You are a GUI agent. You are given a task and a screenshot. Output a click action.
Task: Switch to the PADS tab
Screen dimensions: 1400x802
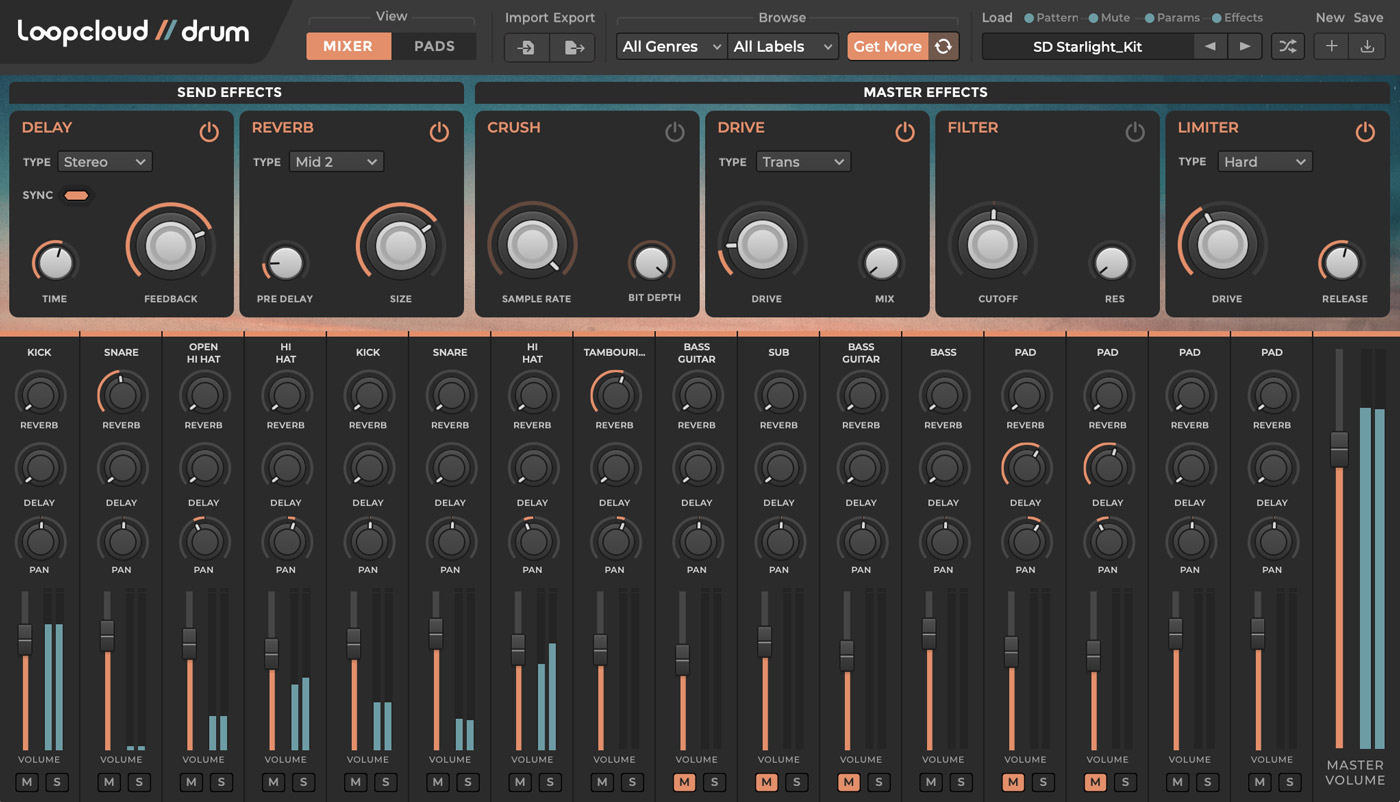tap(434, 46)
